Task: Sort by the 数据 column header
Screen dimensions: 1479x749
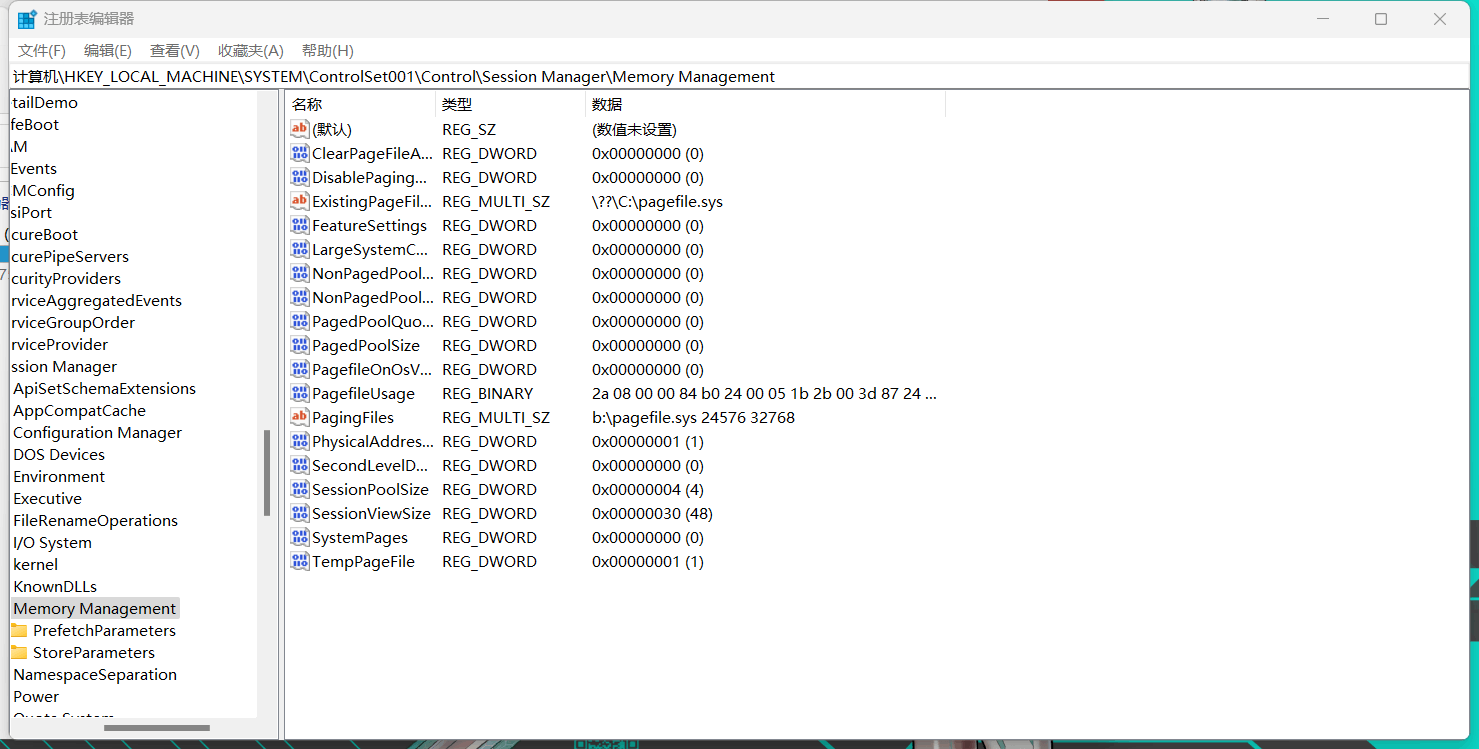Action: pos(765,104)
